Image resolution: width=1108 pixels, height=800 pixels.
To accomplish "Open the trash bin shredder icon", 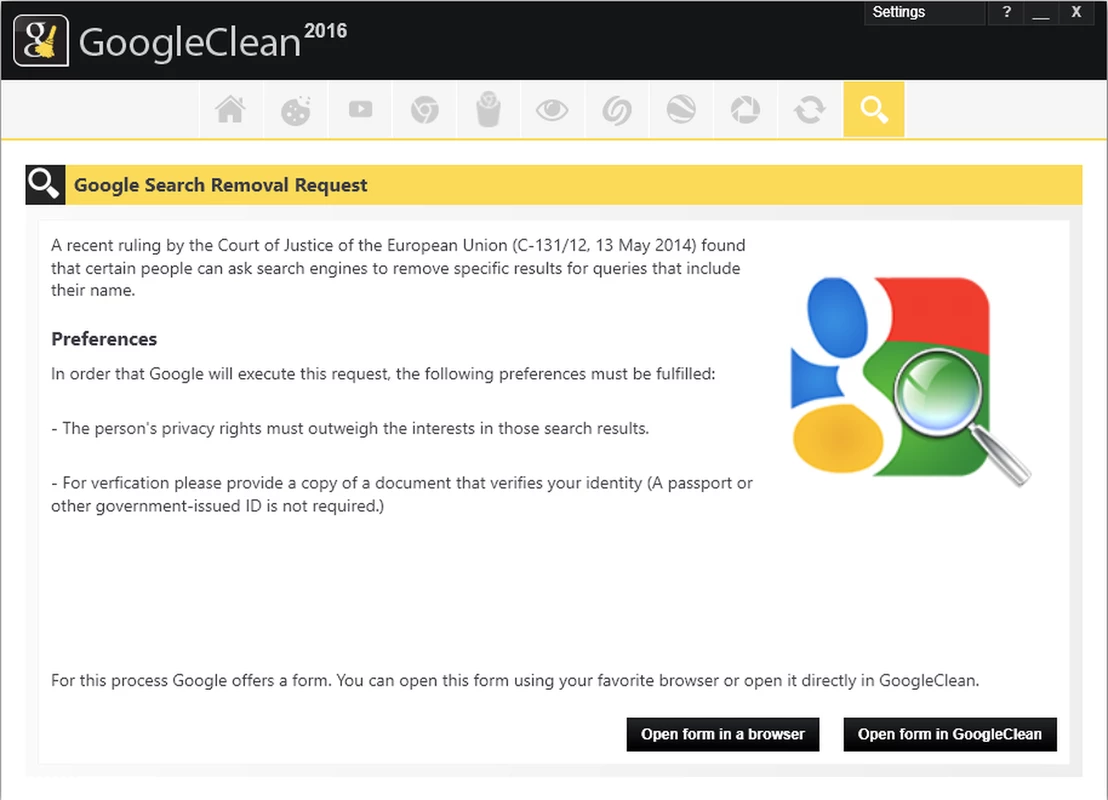I will point(488,110).
